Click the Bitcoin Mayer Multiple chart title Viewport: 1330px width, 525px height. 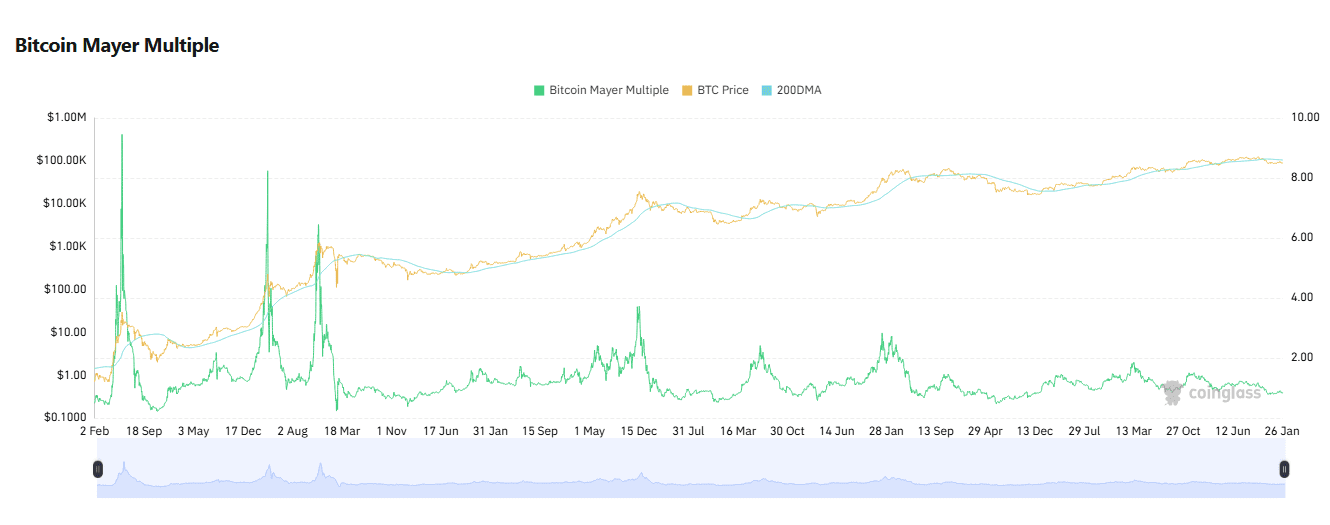pyautogui.click(x=117, y=45)
